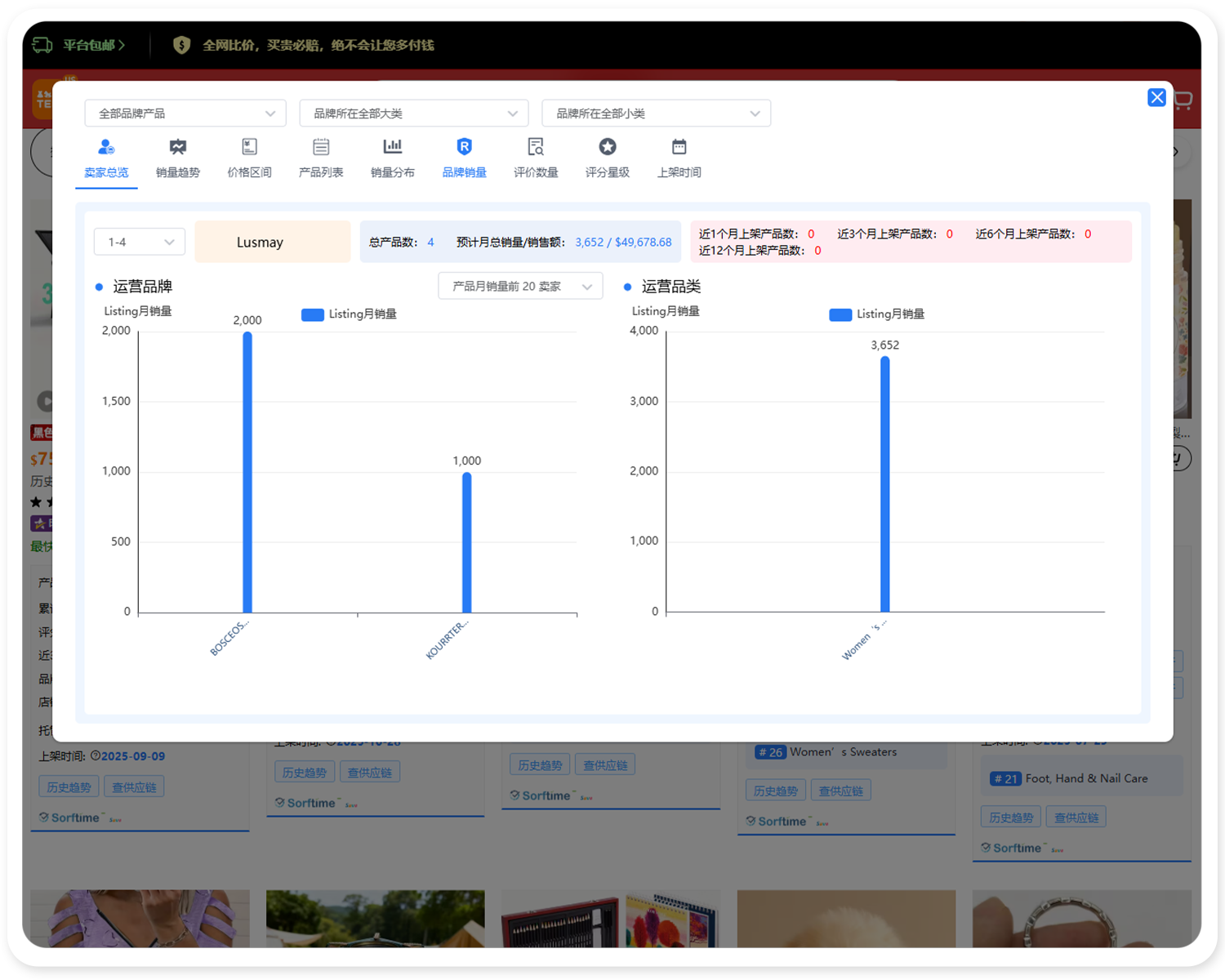
Task: Open the 价格区间 price range icon
Action: (x=249, y=148)
